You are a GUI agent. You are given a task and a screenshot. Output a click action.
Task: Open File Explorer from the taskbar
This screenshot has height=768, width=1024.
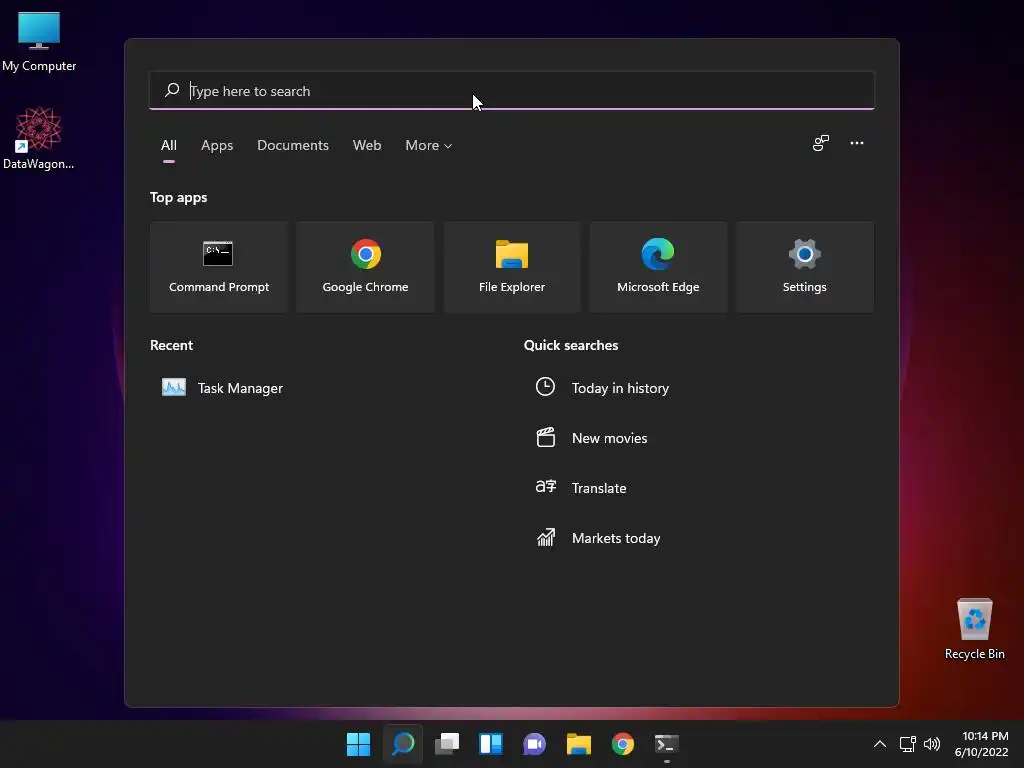579,744
